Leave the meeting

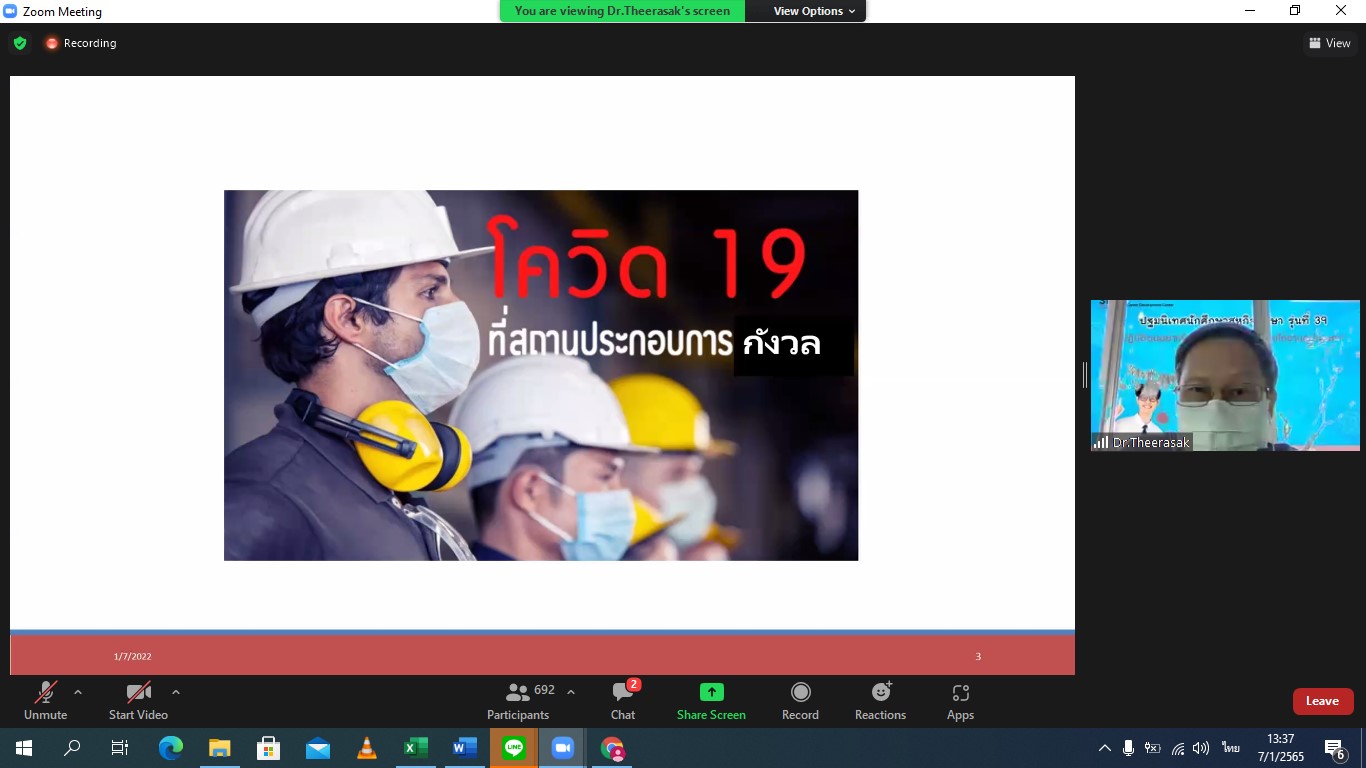1322,701
